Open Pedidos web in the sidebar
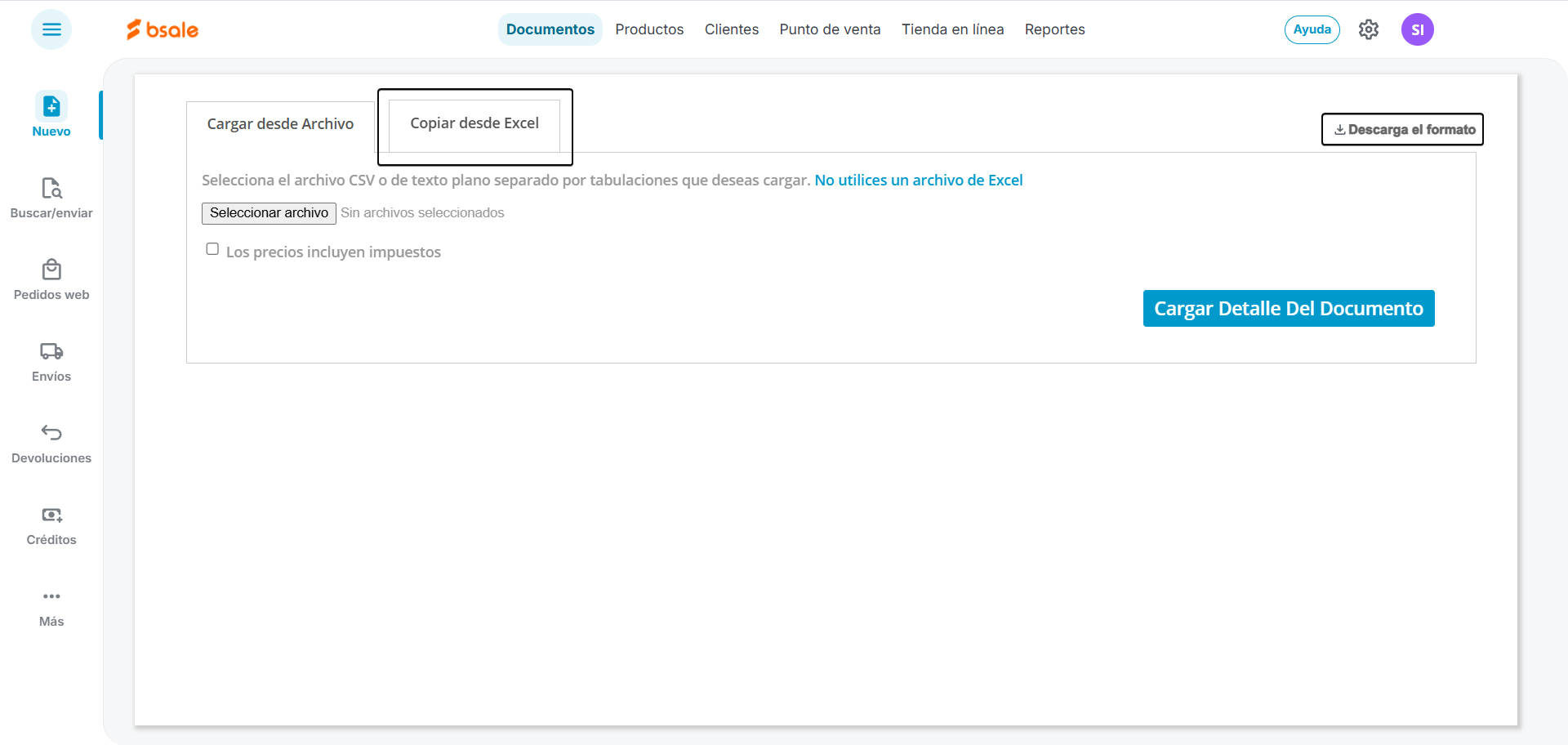 [x=51, y=280]
